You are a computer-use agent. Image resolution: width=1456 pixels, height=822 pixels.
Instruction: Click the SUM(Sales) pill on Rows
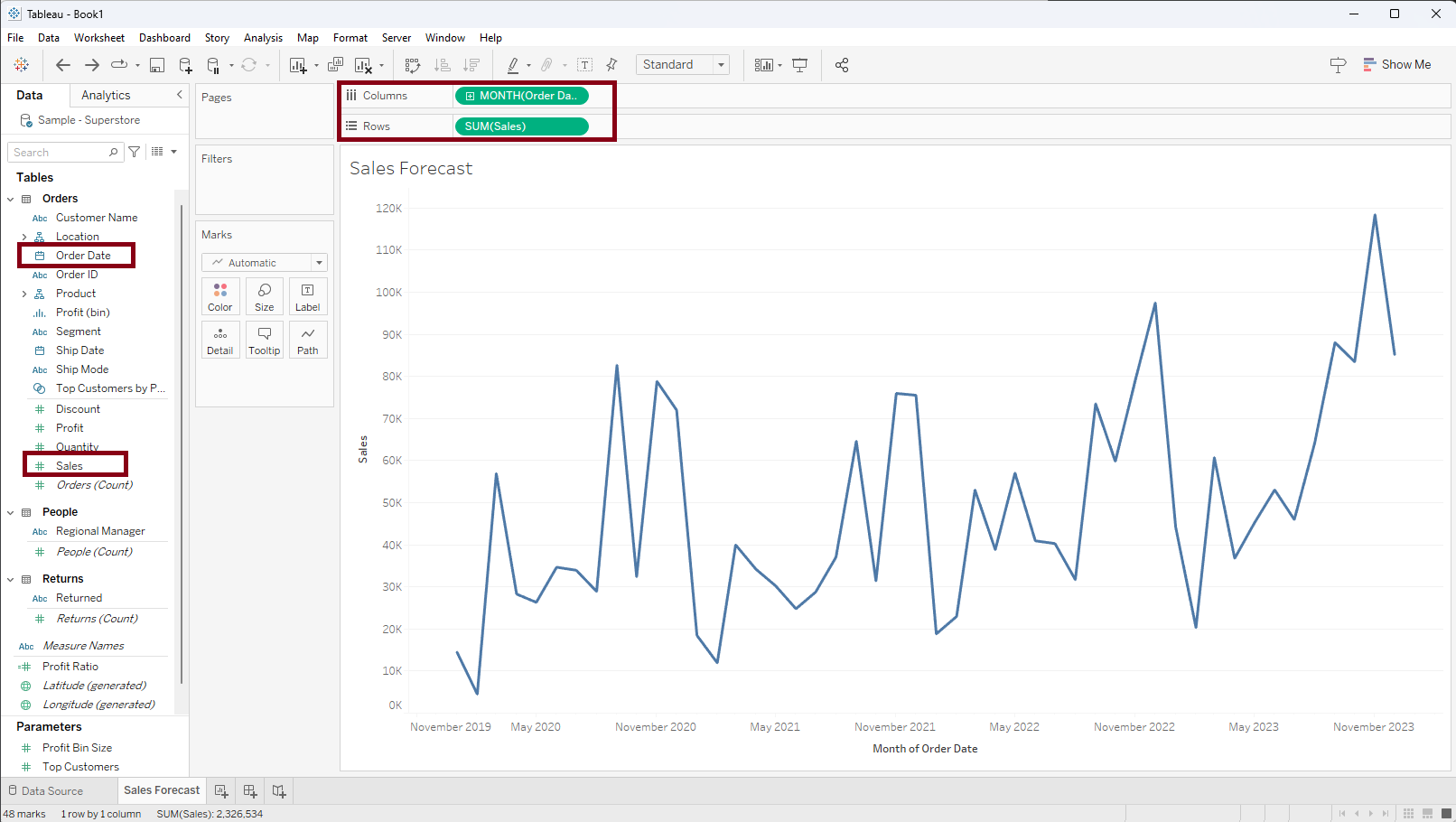click(521, 126)
